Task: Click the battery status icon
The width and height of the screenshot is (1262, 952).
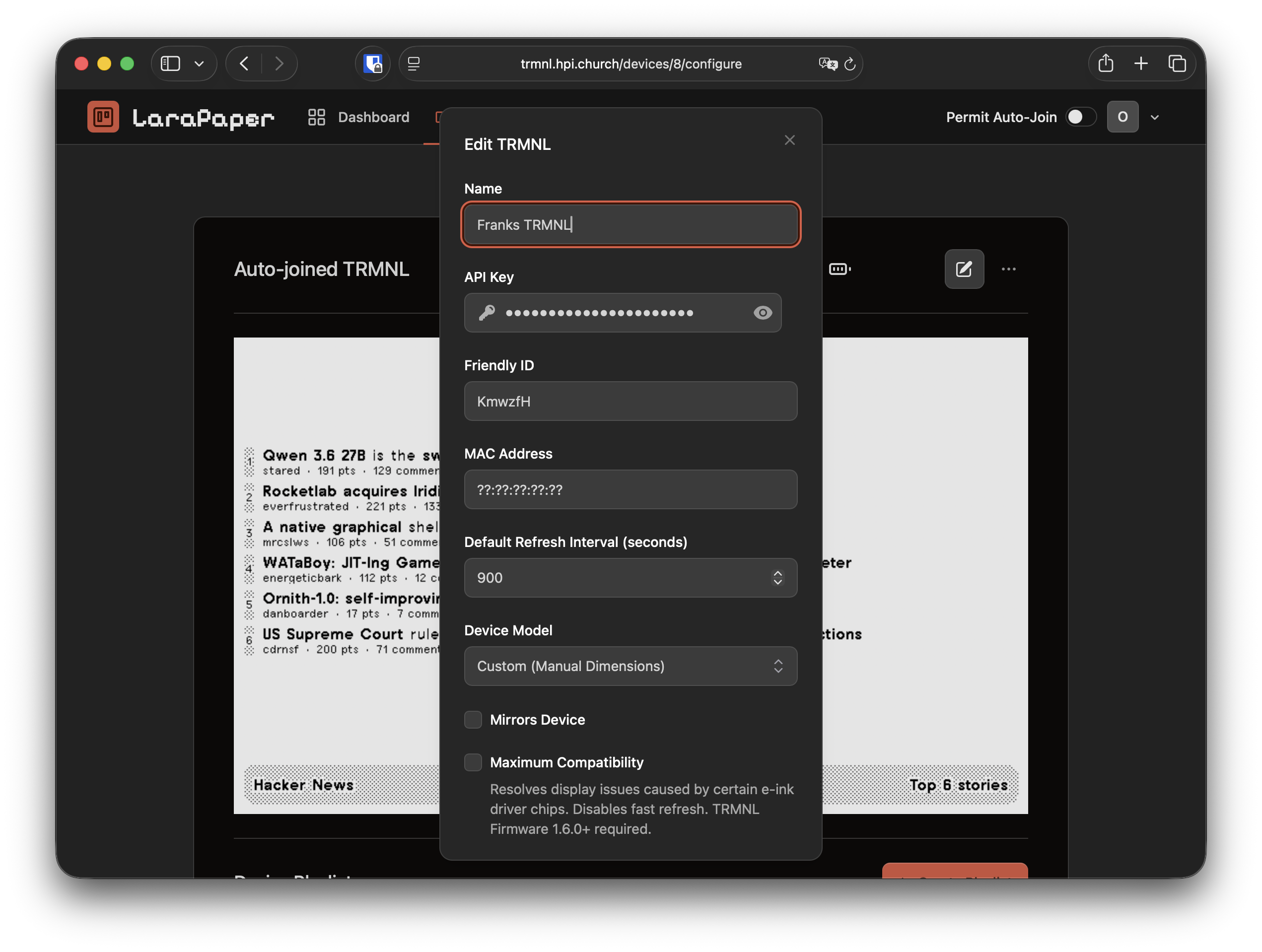Action: coord(839,269)
